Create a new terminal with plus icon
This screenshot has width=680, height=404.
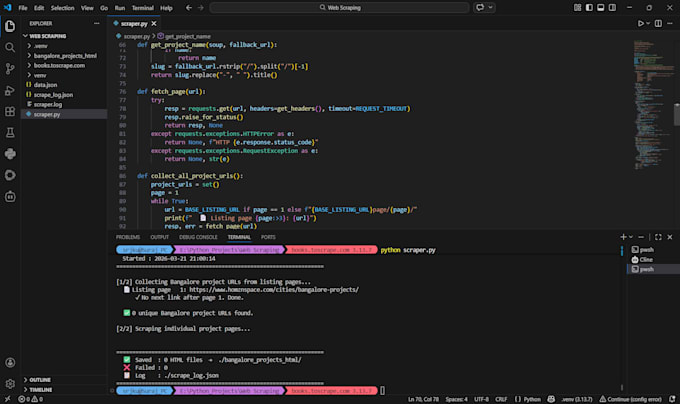coord(623,237)
